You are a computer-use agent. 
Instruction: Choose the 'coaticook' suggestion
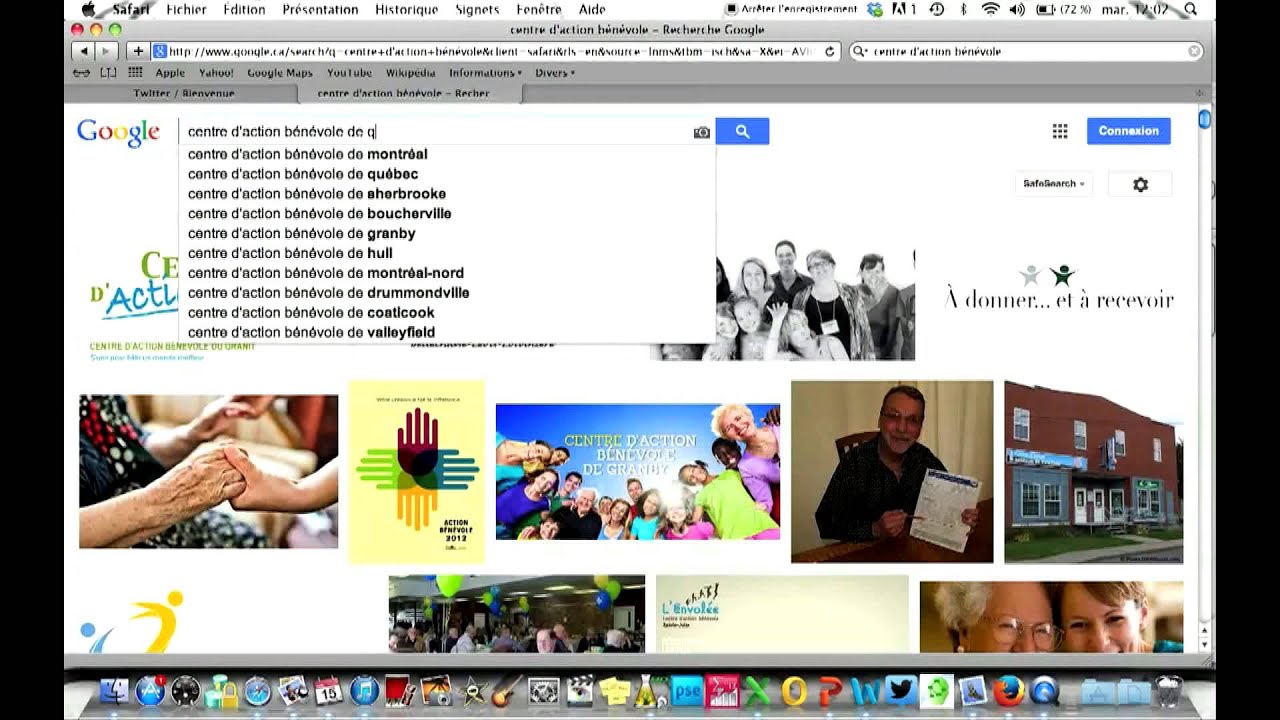coord(448,313)
